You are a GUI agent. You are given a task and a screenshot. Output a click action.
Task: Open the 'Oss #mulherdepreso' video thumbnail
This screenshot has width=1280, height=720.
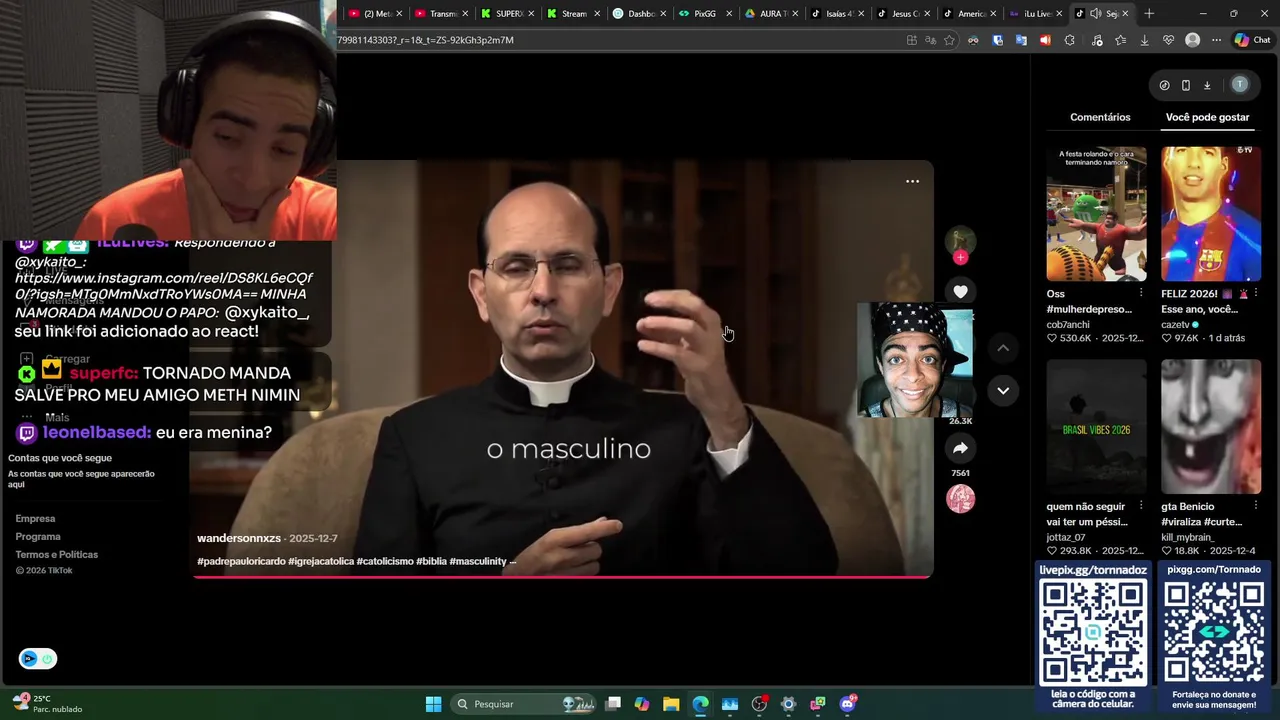[x=1096, y=214]
